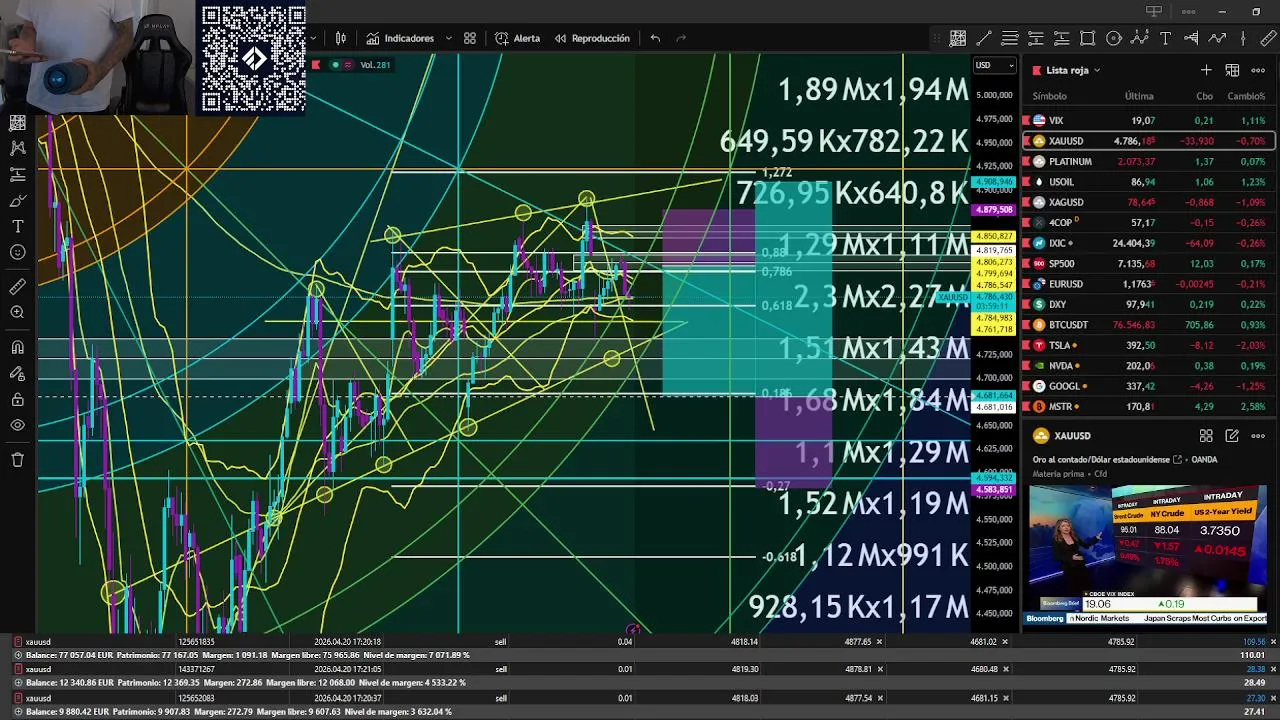Sort watchlist by Cambio% column
The height and width of the screenshot is (720, 1280).
1246,96
